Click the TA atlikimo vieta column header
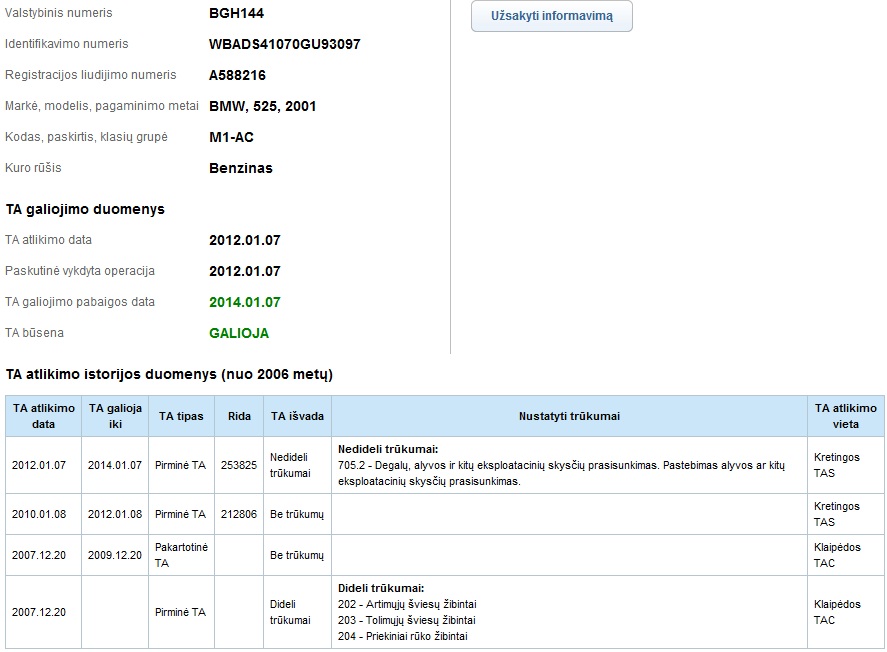 [845, 416]
